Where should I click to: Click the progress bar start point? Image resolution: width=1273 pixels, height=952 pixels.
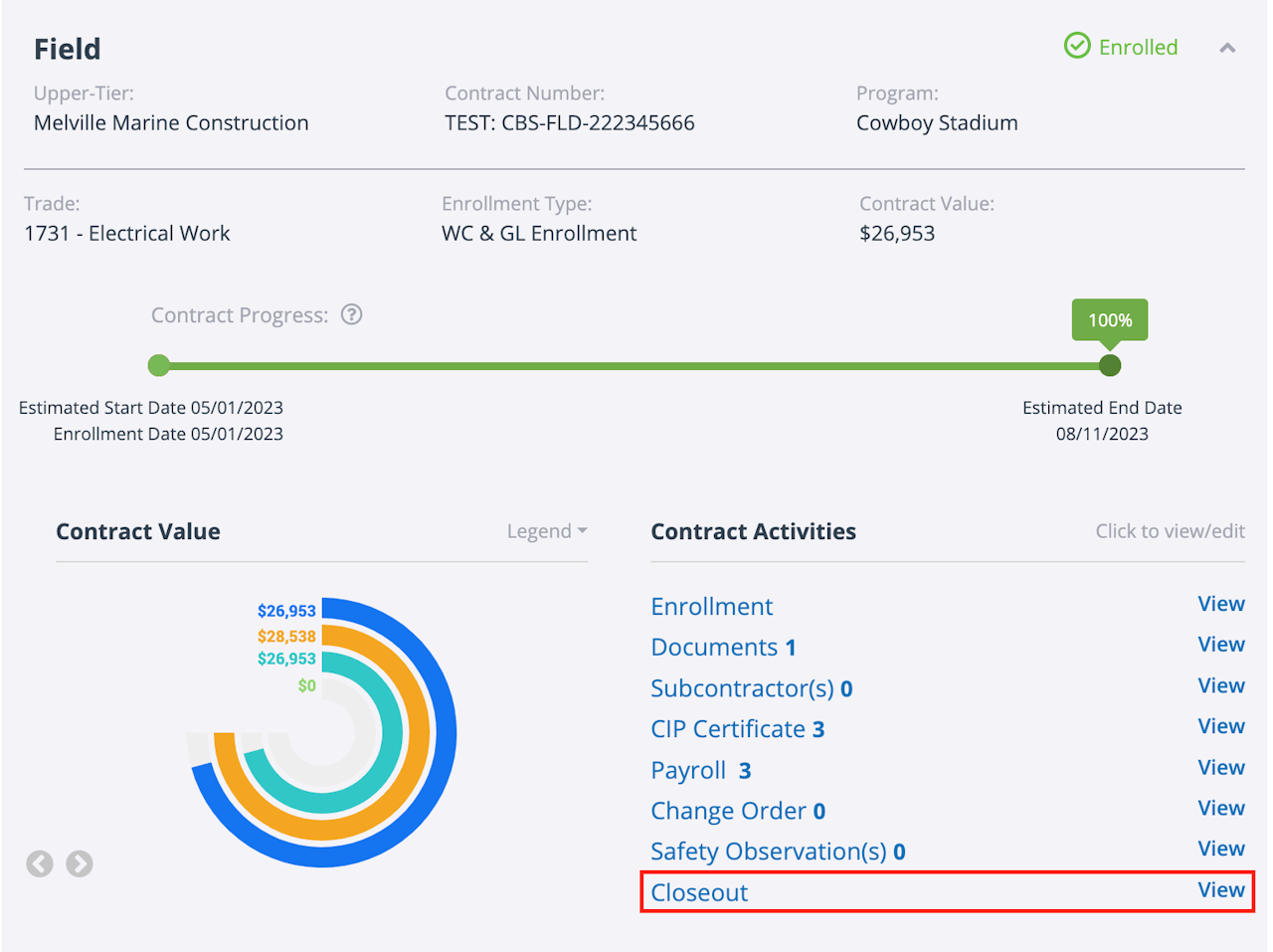click(x=158, y=365)
